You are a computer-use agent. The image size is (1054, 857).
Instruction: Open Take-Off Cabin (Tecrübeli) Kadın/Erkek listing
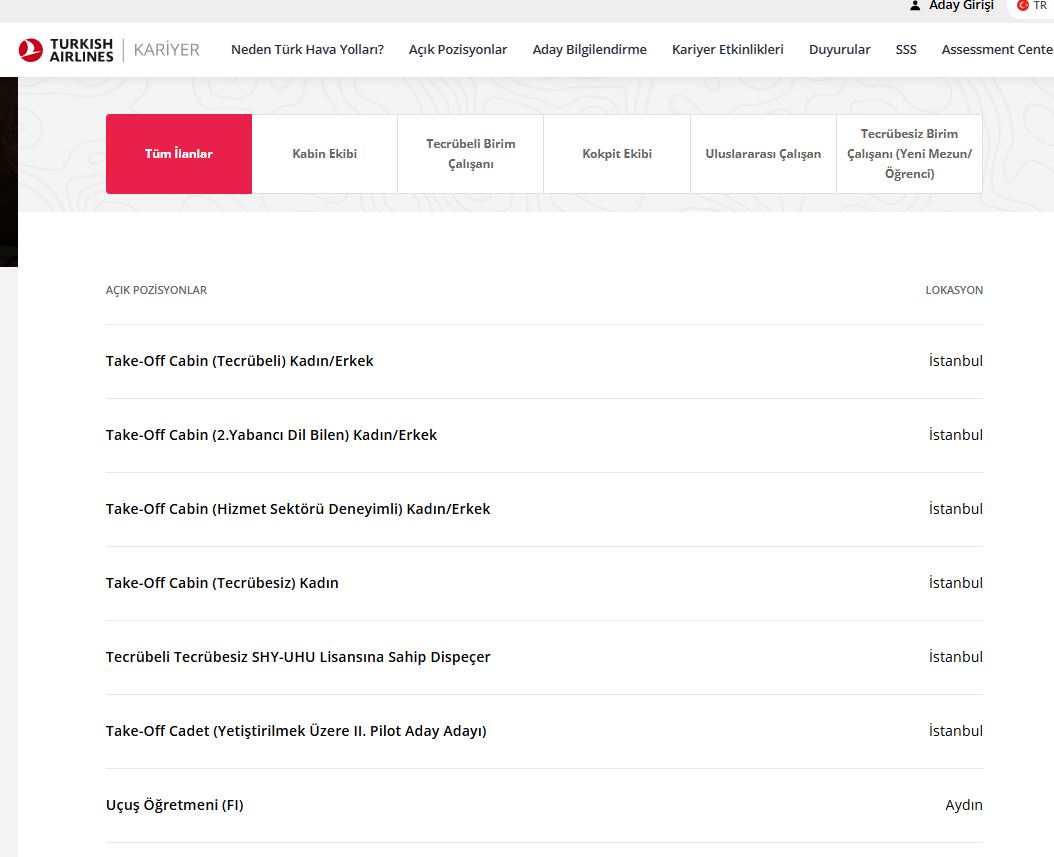click(x=239, y=361)
